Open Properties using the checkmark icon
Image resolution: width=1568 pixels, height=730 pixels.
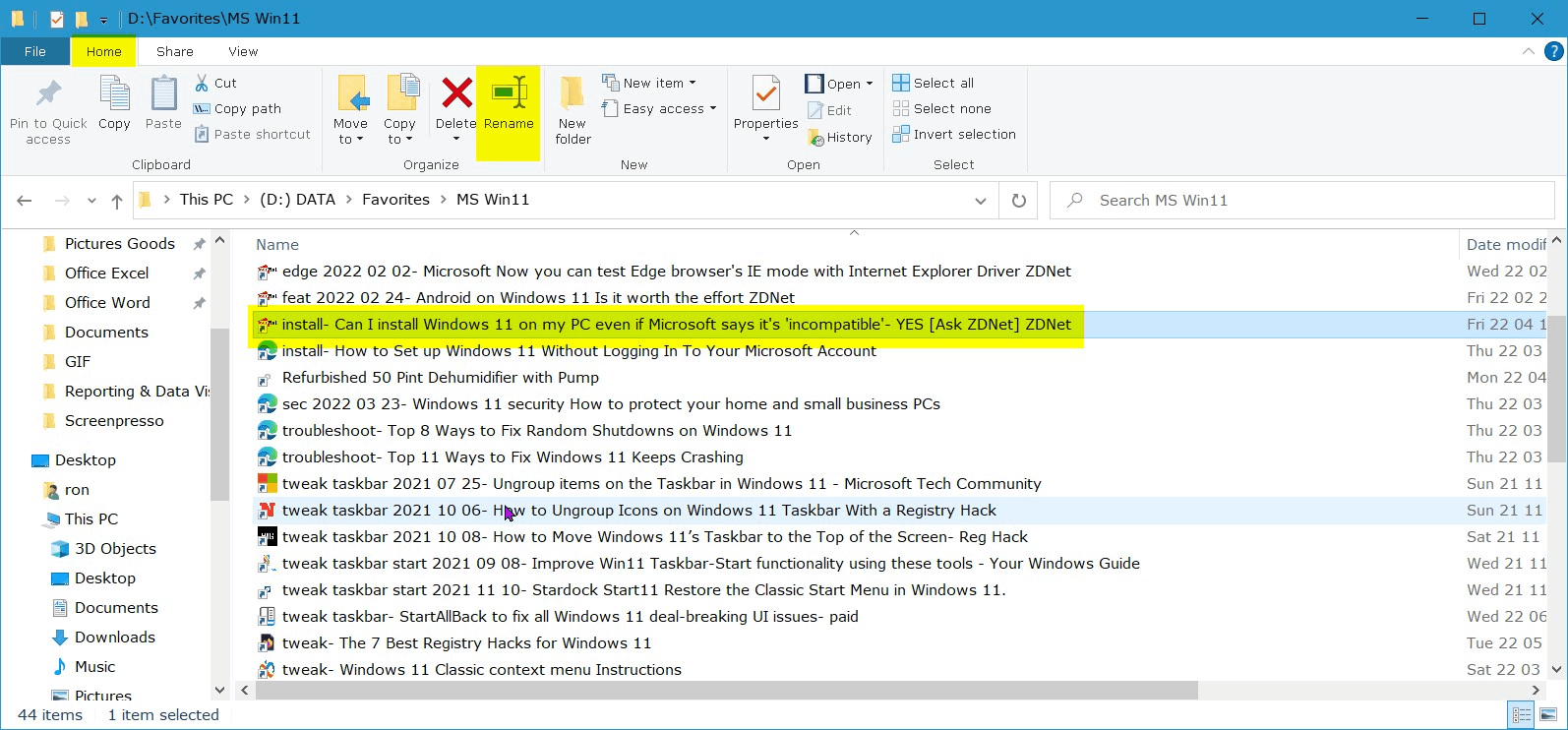[x=765, y=93]
